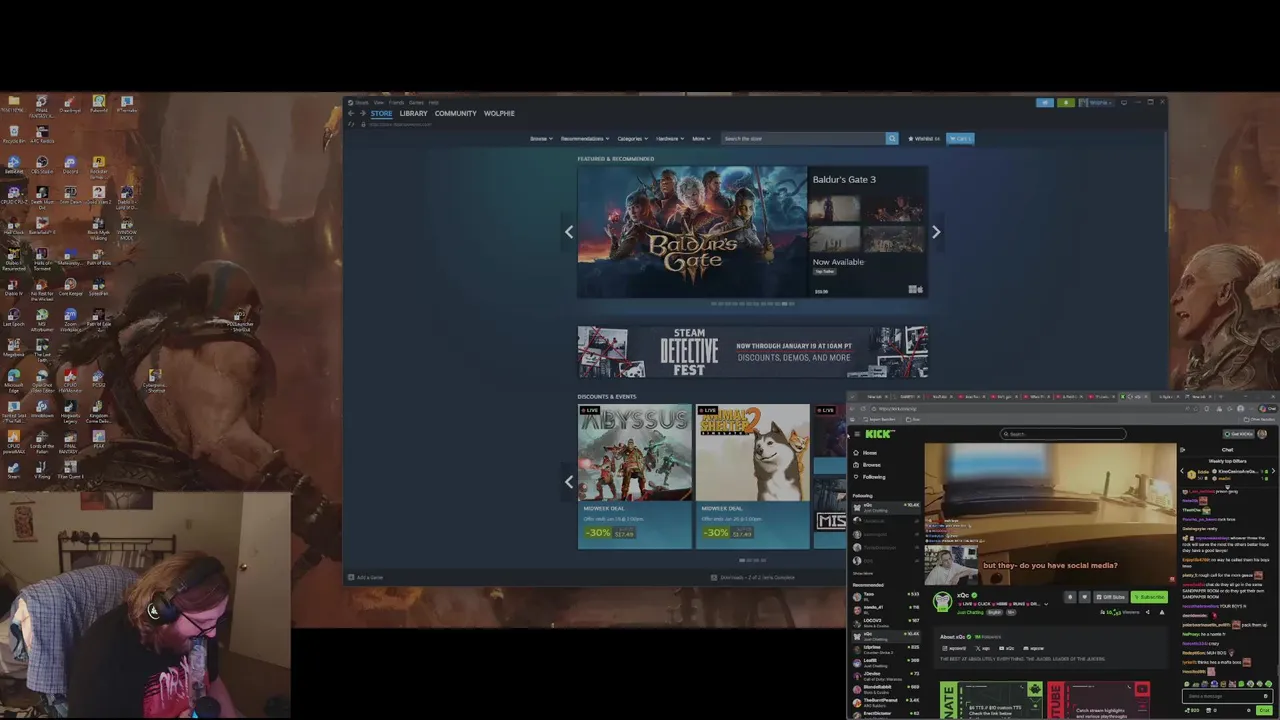Toggle stream notifications bell for xQc

click(x=1070, y=597)
